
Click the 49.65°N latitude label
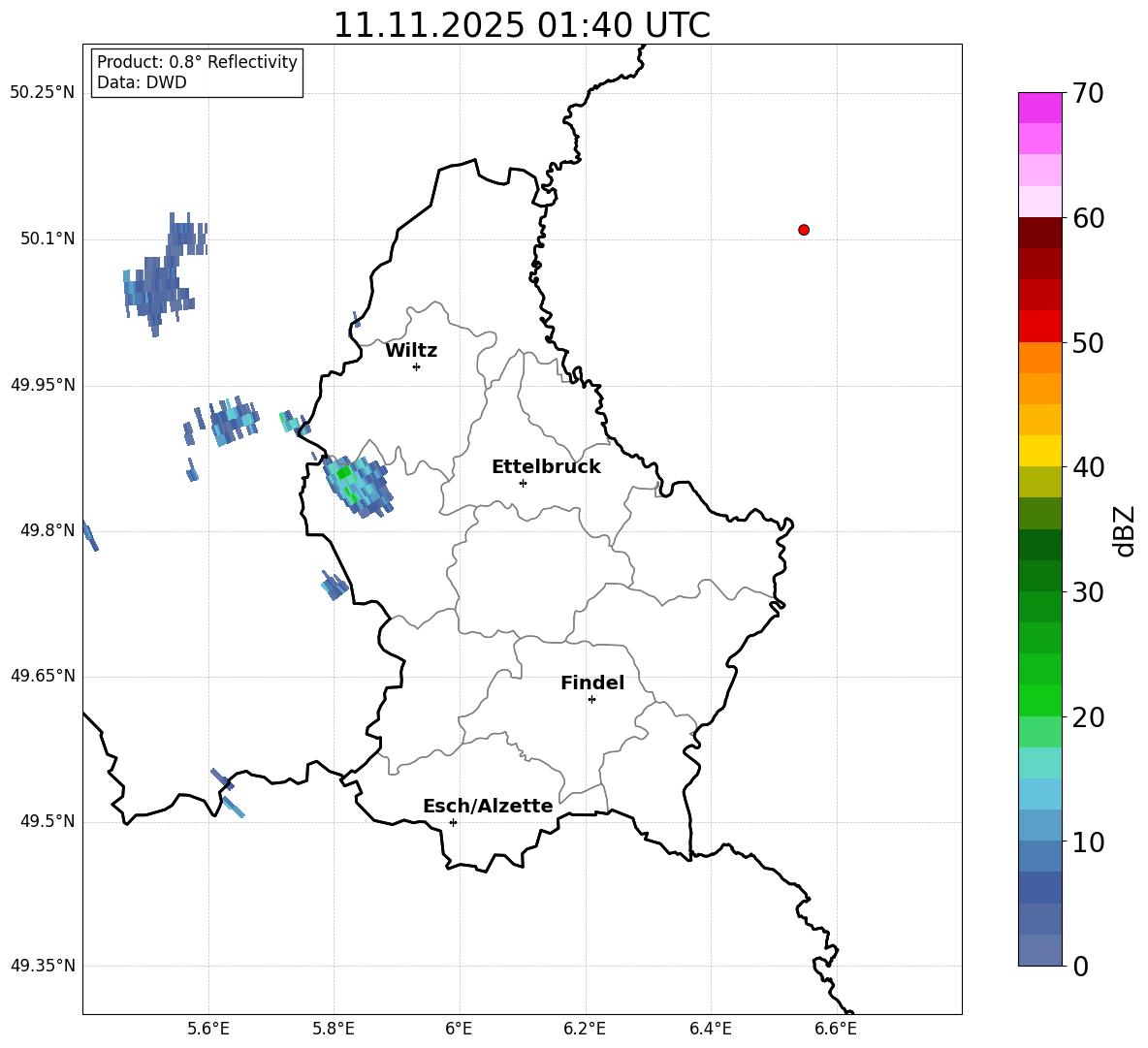tap(43, 675)
